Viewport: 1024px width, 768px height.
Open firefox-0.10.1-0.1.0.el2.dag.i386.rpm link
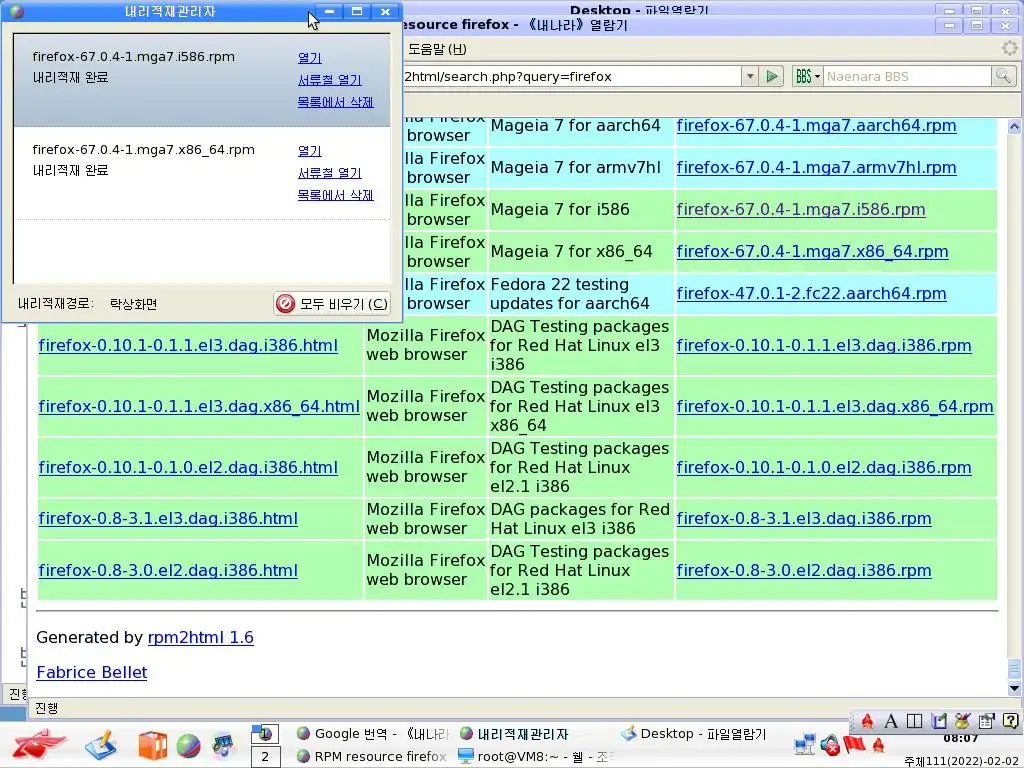click(824, 468)
